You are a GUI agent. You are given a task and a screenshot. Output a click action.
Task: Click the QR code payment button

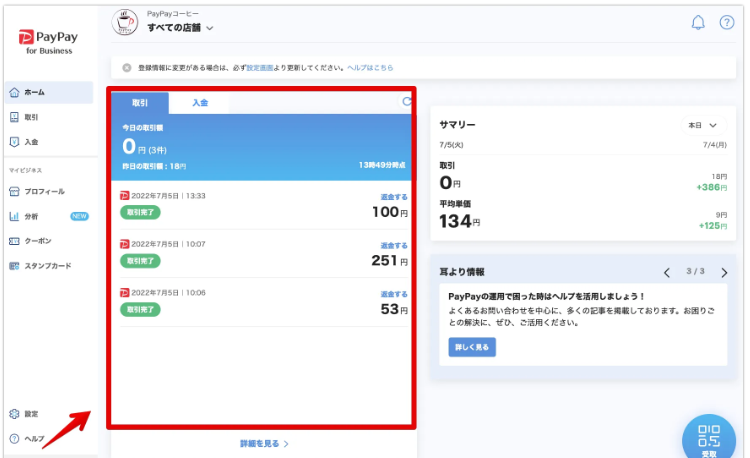point(708,437)
